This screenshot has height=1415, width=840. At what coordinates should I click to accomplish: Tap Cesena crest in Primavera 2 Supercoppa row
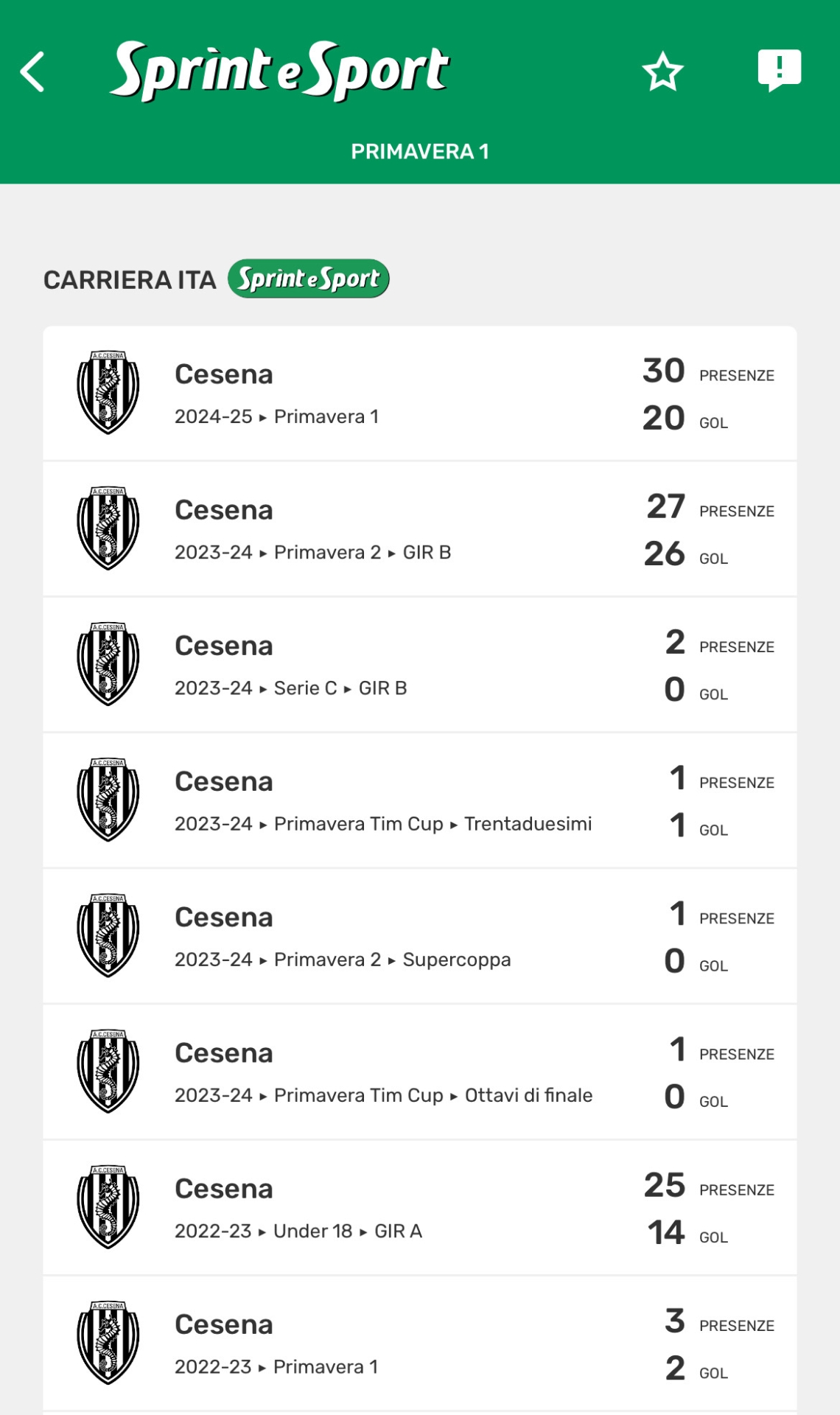(x=108, y=935)
